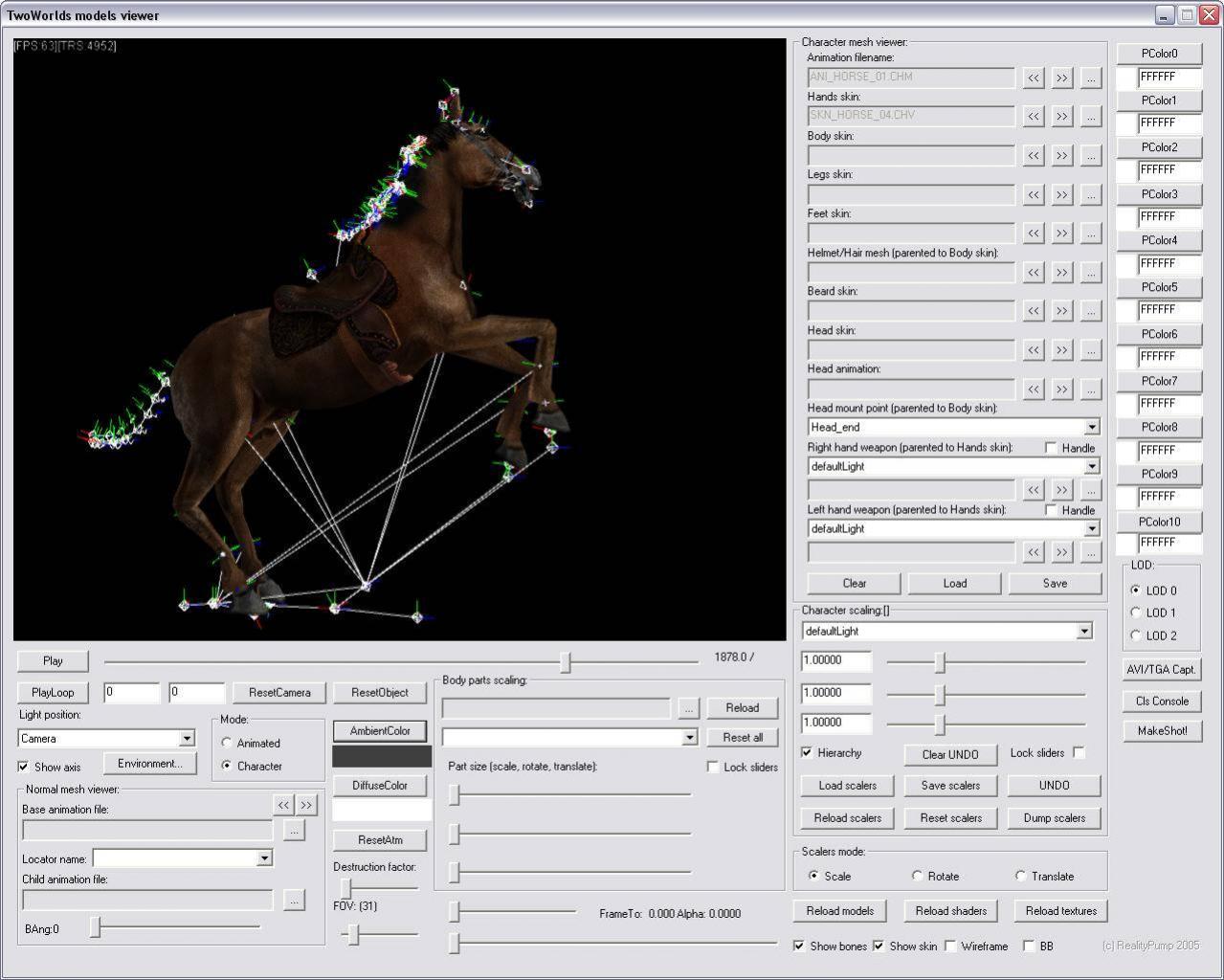Click previous arrows for Head skin

pos(1033,350)
